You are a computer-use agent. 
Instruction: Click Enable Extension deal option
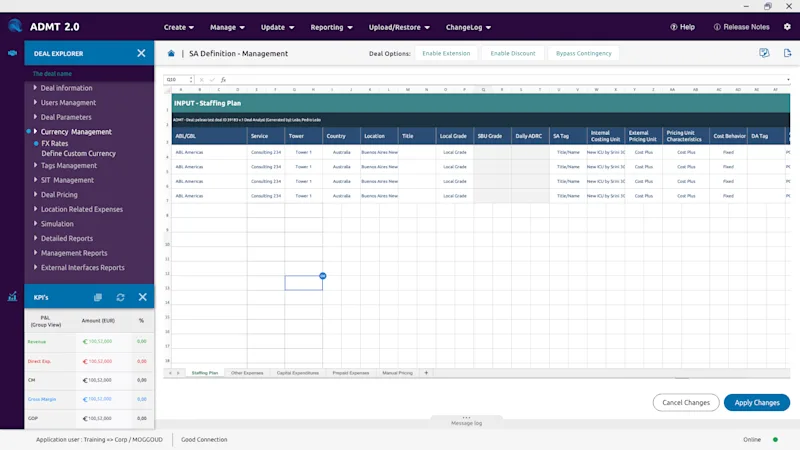[x=446, y=53]
